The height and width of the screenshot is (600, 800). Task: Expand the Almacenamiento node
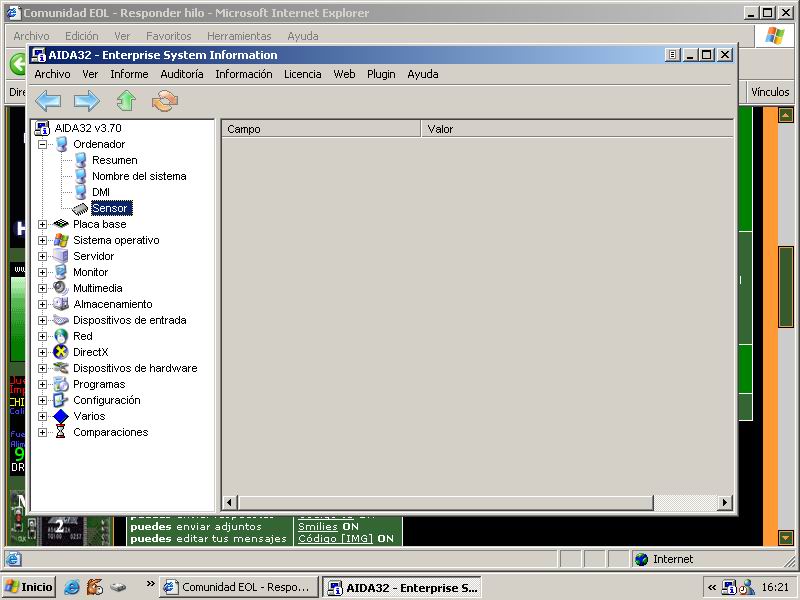[x=43, y=305]
